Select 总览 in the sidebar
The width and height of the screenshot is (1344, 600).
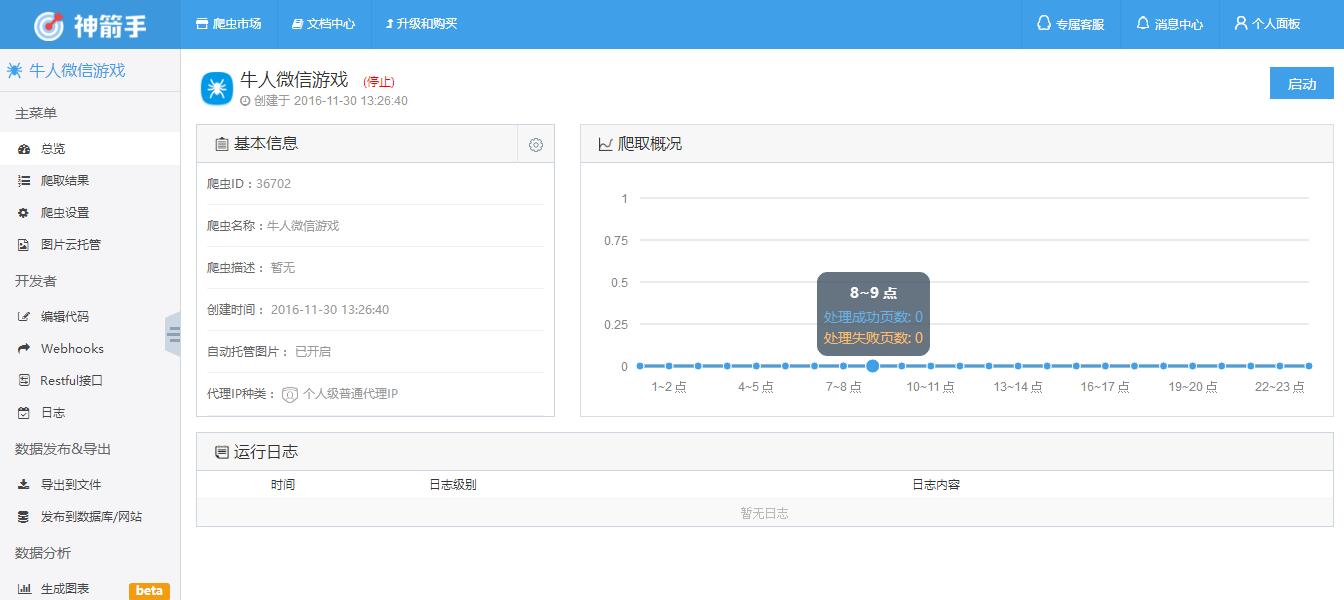click(53, 149)
